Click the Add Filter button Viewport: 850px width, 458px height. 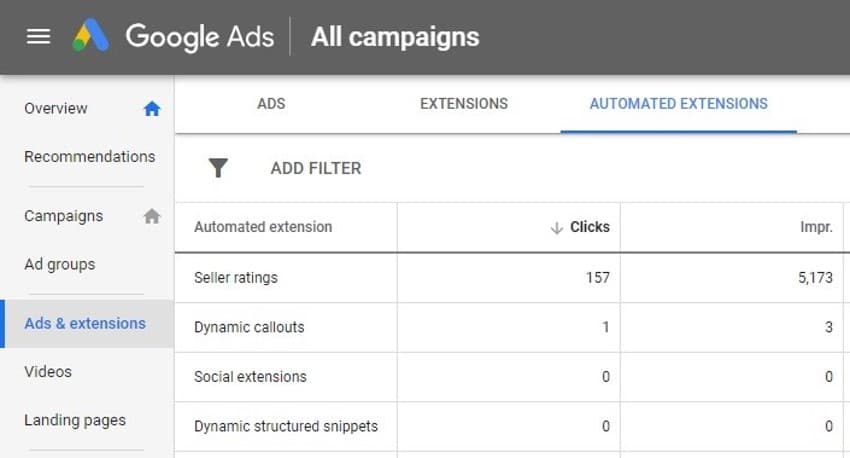[x=315, y=168]
